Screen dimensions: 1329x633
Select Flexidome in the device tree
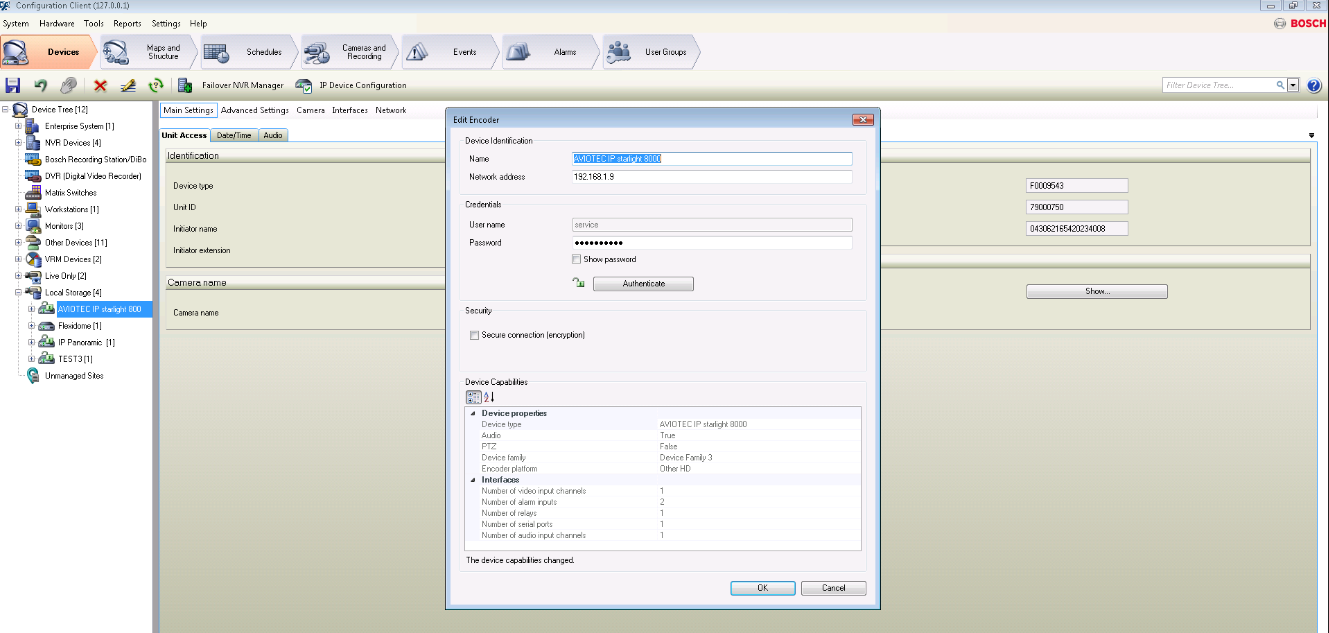tap(79, 326)
